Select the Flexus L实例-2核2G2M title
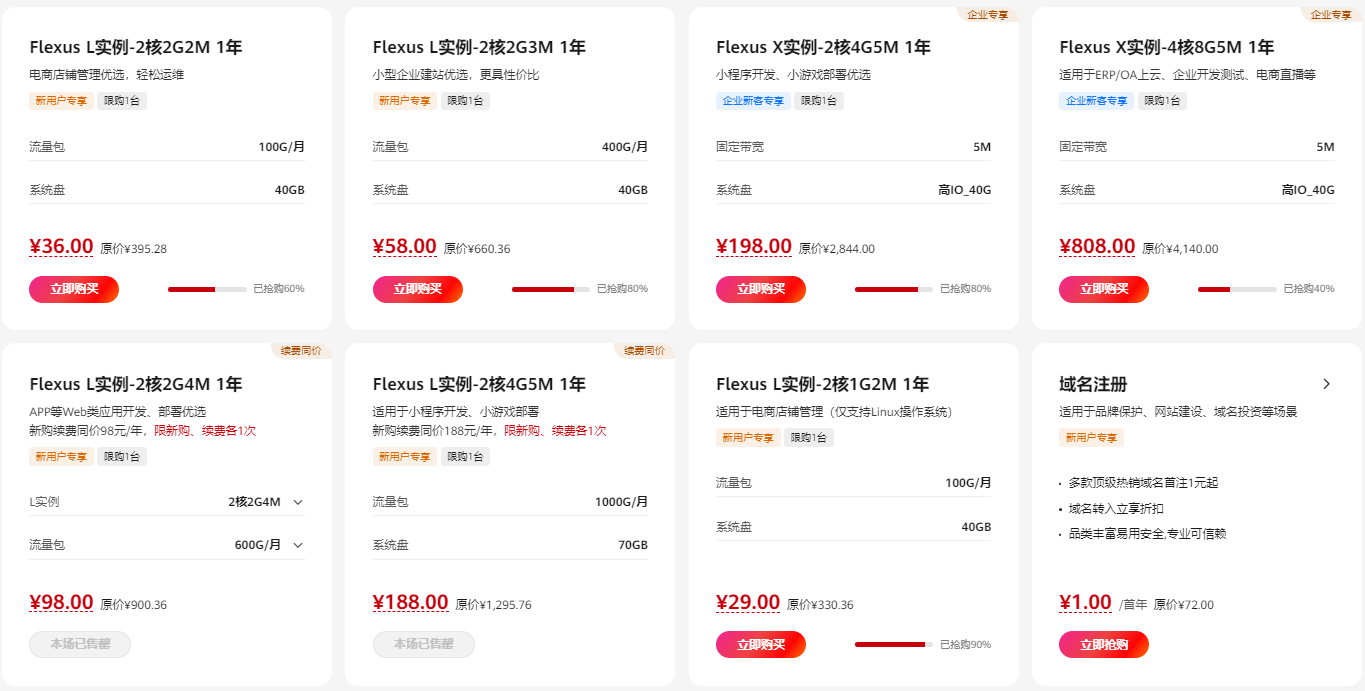Image resolution: width=1365 pixels, height=691 pixels. coord(136,46)
